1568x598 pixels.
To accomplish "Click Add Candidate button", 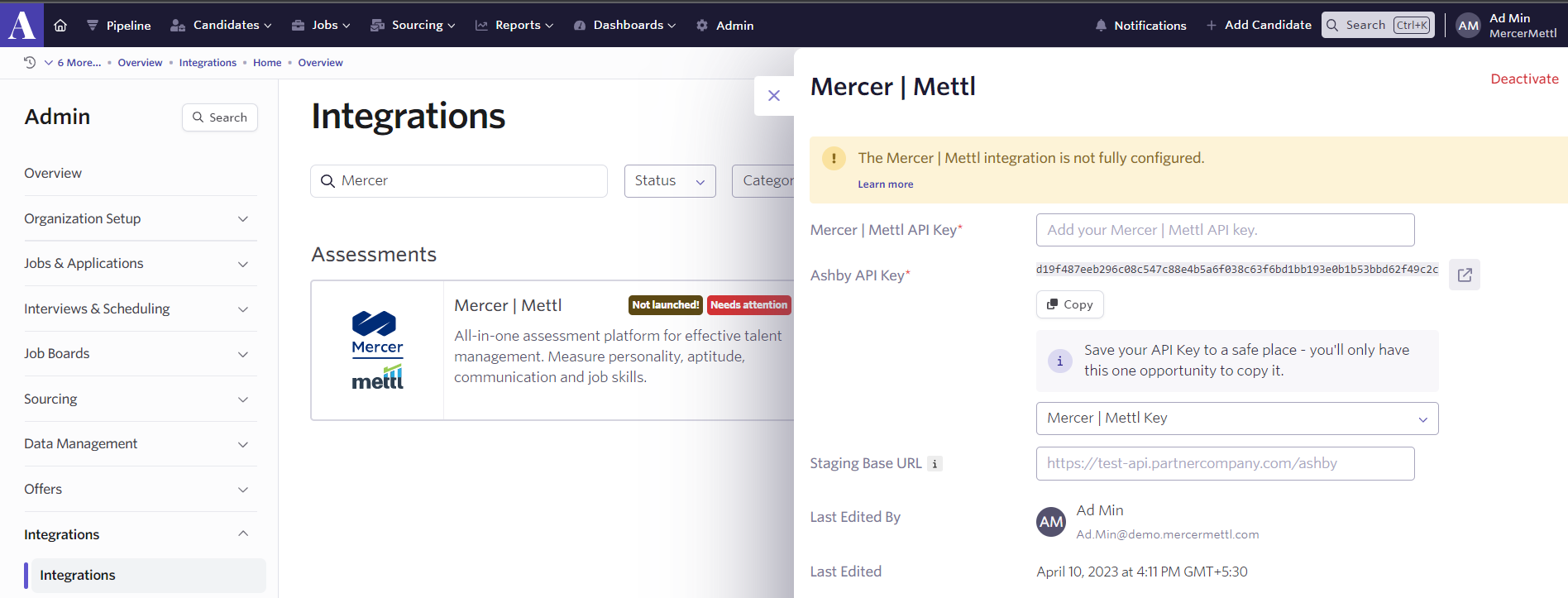I will point(1259,26).
